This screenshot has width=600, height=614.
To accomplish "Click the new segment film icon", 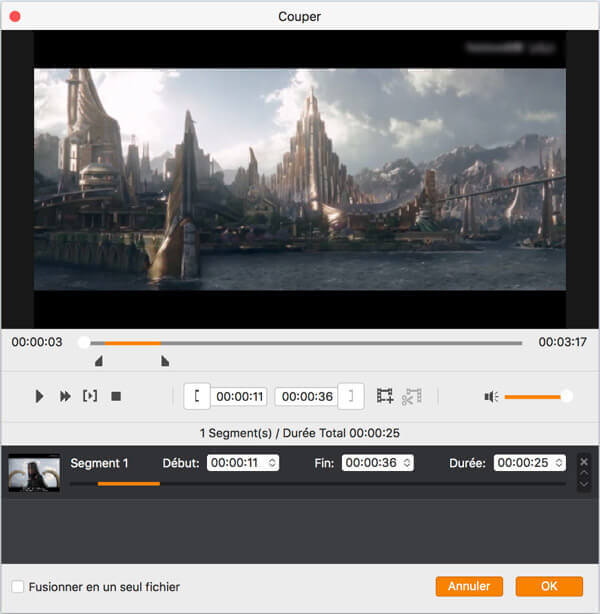I will [x=385, y=396].
